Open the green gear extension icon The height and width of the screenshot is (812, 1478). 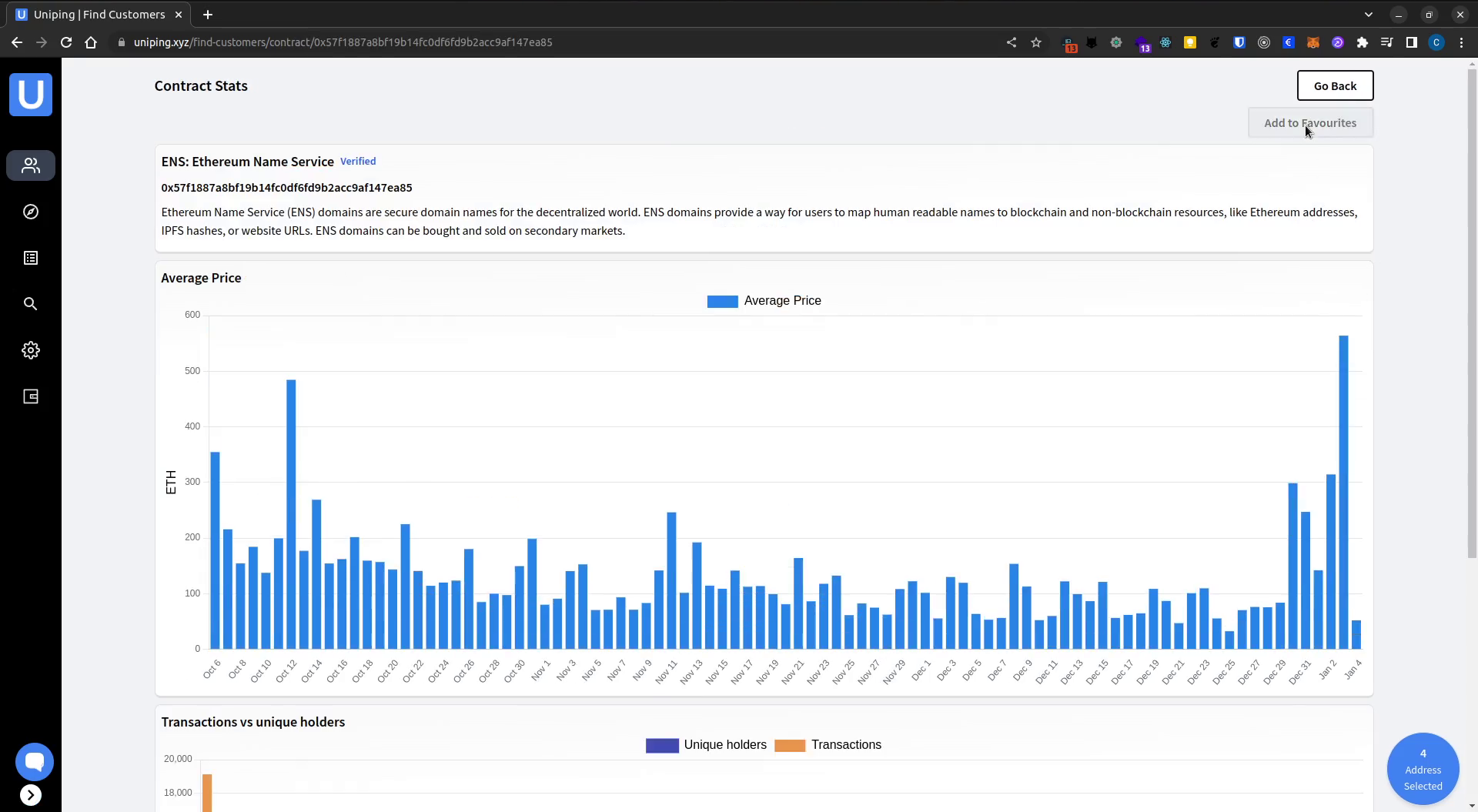pos(1116,42)
